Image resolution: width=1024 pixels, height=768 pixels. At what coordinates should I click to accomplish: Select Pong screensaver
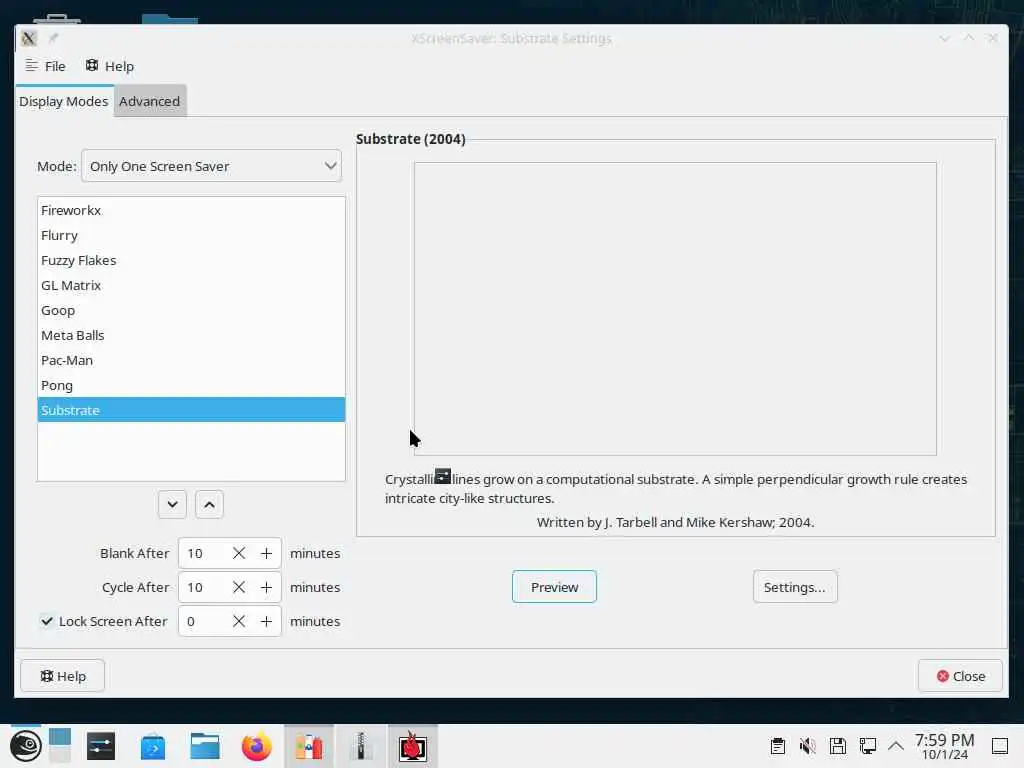[x=191, y=385]
